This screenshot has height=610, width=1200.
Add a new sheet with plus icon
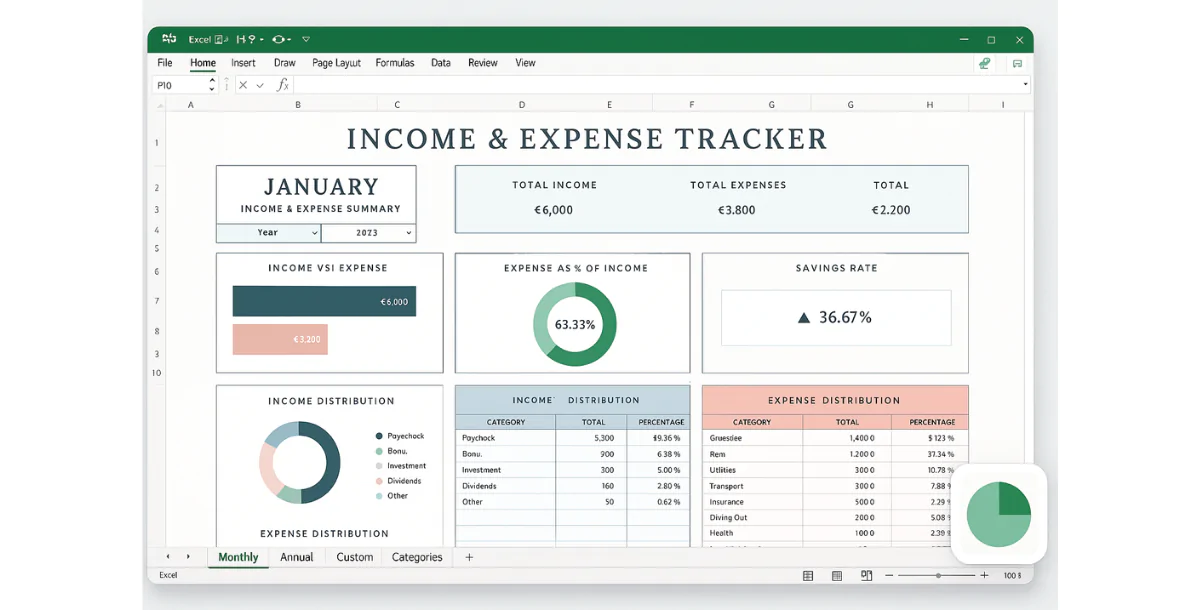coord(469,557)
